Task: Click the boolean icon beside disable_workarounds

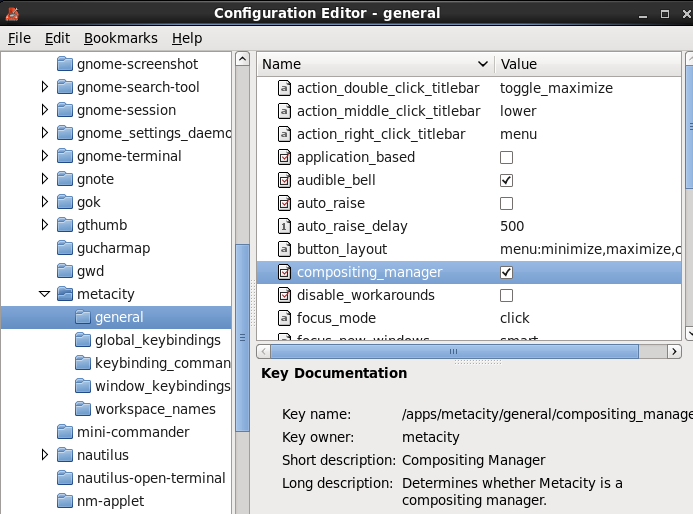Action: [x=285, y=295]
